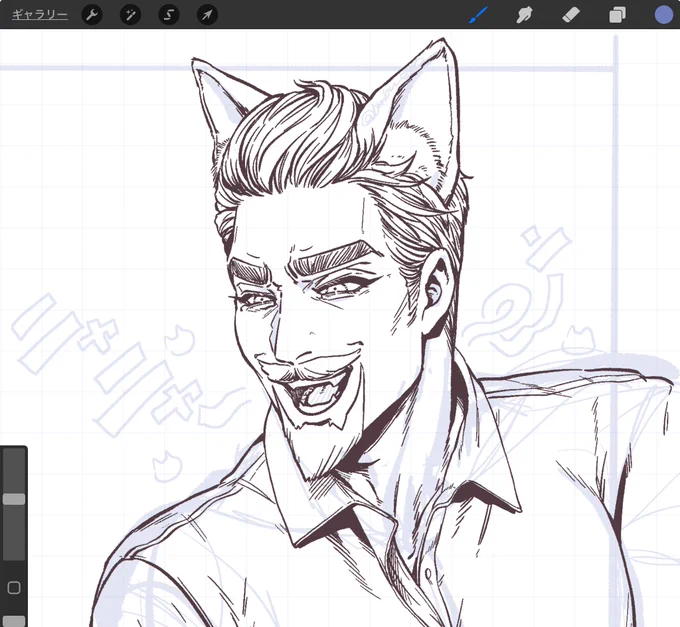Select the Brush paint tool
680x627 pixels.
coord(478,15)
